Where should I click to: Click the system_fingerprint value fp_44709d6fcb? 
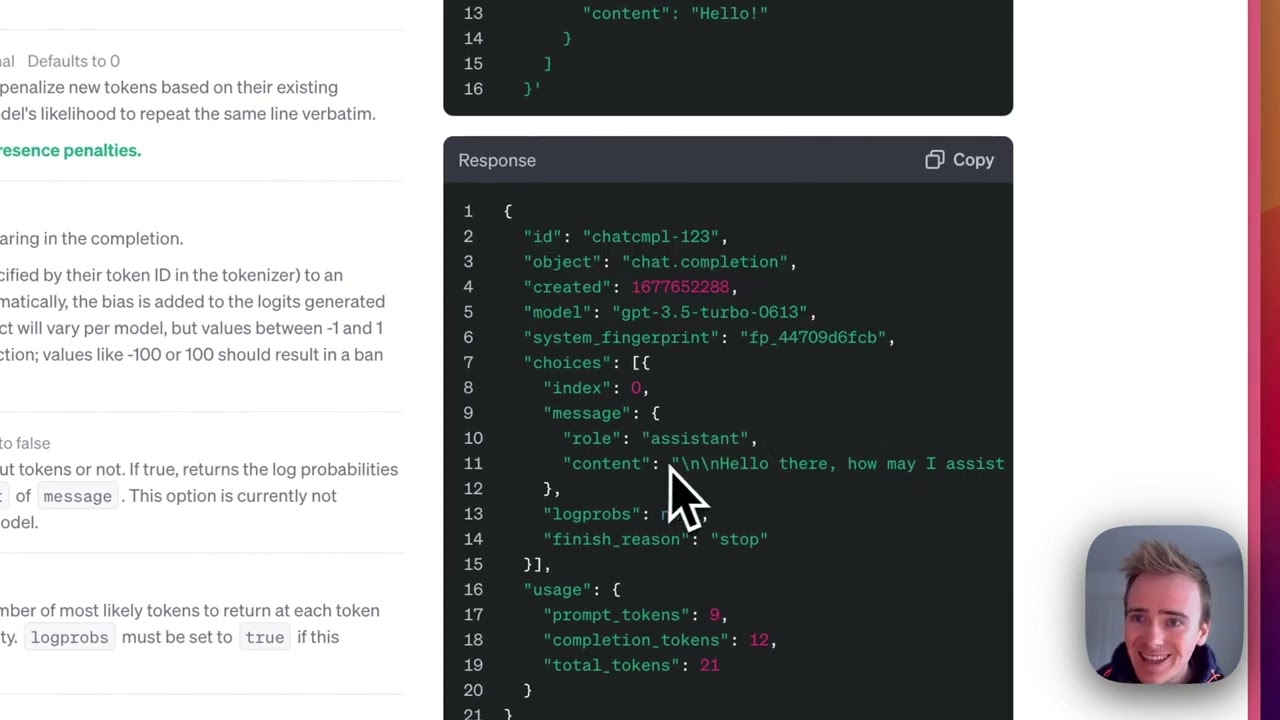[813, 338]
